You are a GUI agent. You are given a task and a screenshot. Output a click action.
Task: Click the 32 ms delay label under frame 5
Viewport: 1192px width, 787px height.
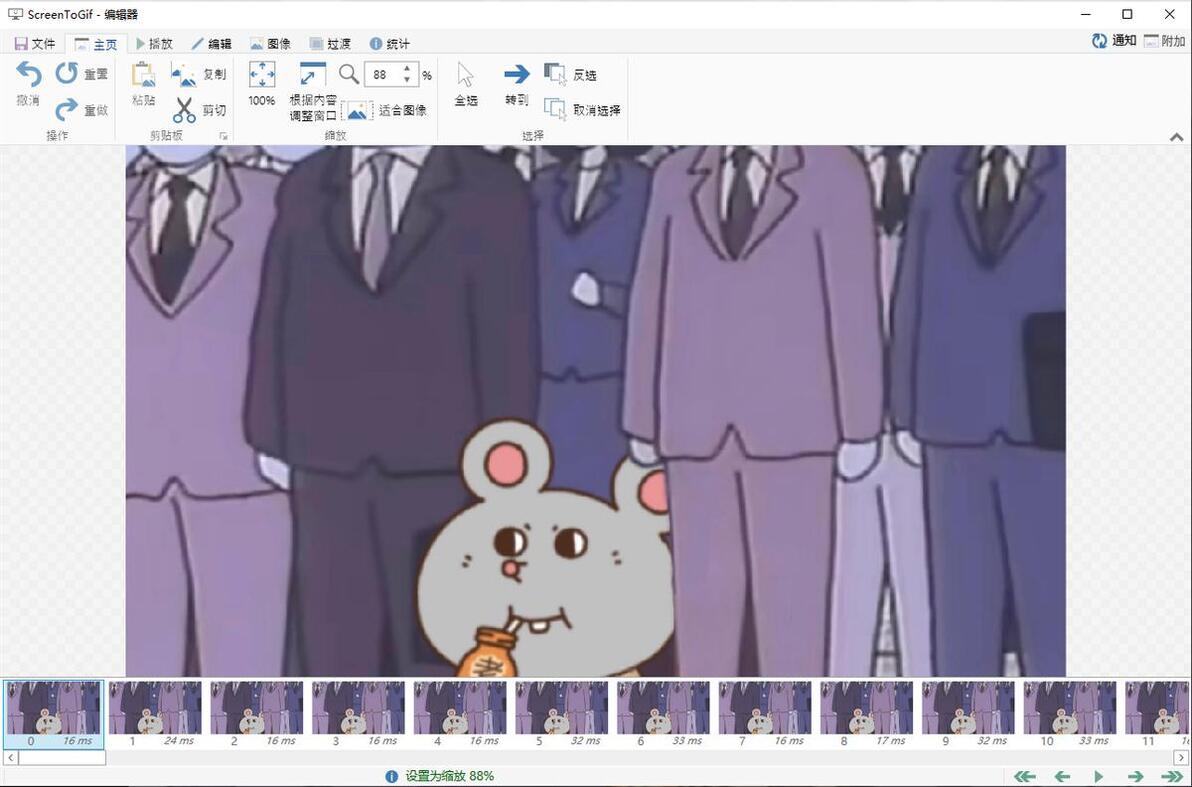click(585, 741)
